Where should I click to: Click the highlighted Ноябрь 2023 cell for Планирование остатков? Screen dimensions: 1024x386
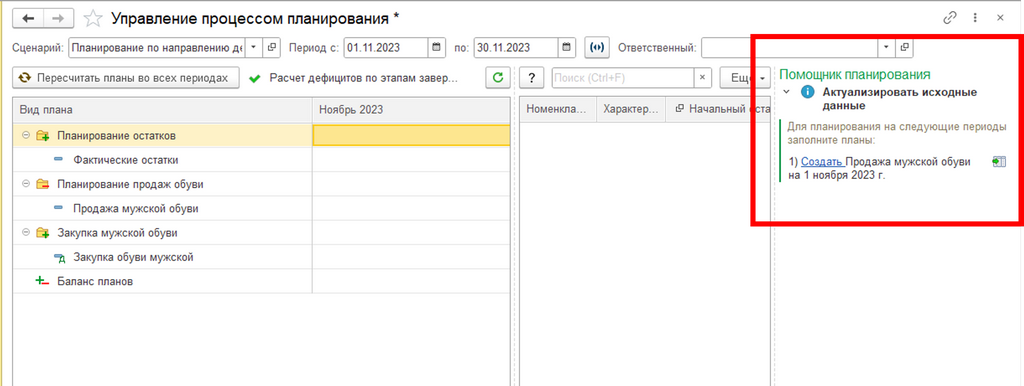click(x=411, y=135)
